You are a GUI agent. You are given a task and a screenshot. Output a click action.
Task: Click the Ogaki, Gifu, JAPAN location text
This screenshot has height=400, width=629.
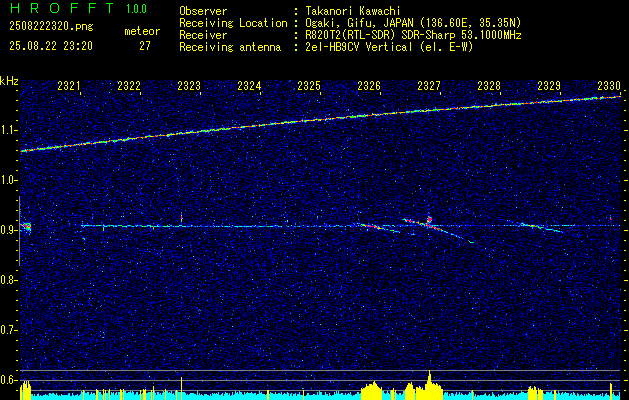tap(413, 23)
